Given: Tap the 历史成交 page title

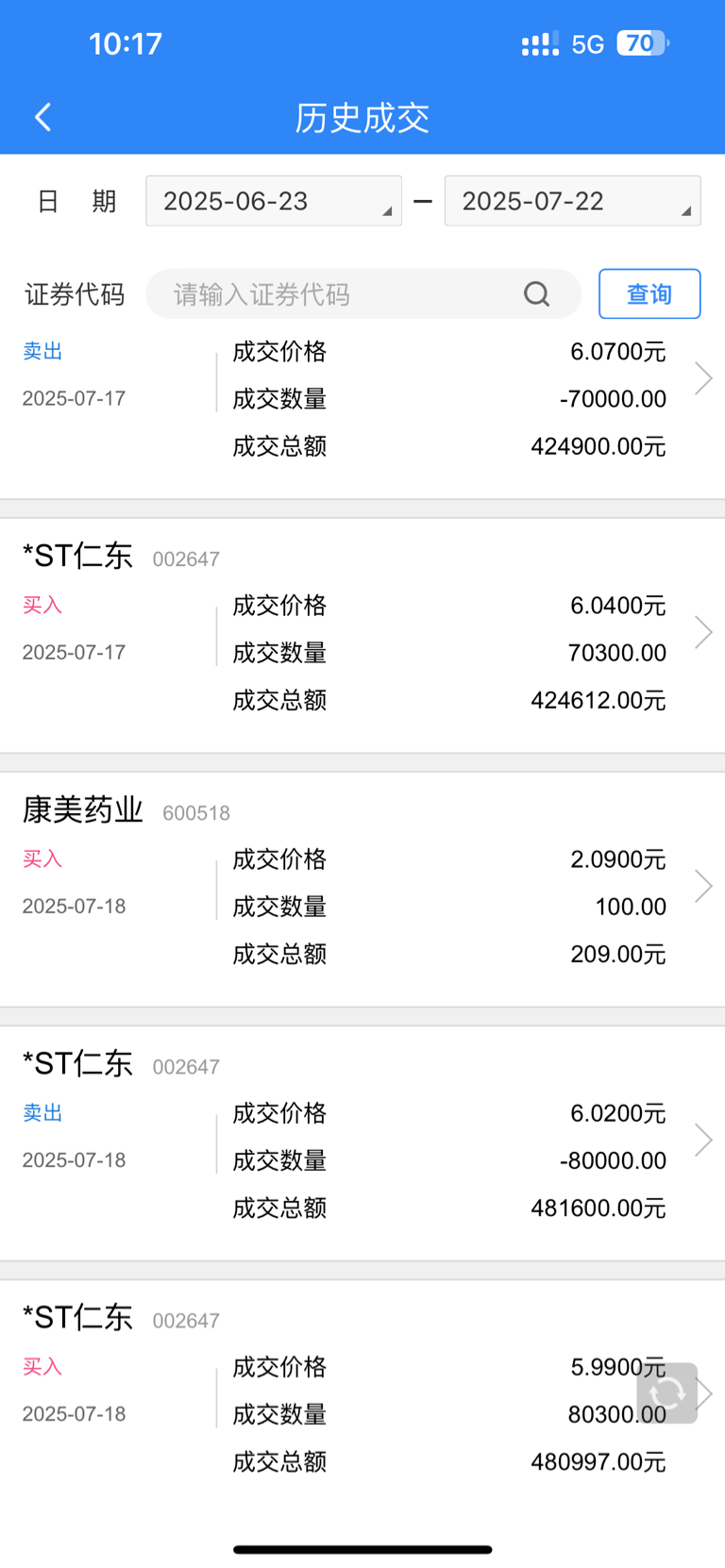Looking at the screenshot, I should [x=362, y=118].
